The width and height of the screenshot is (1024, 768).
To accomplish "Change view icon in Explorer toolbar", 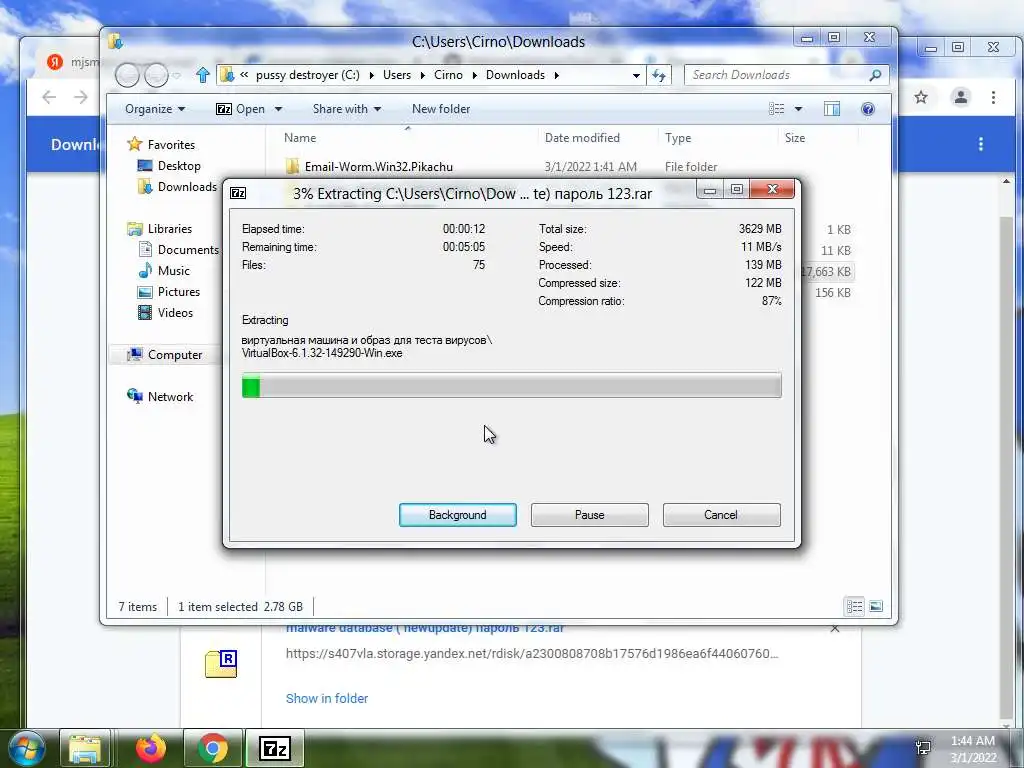I will (776, 109).
